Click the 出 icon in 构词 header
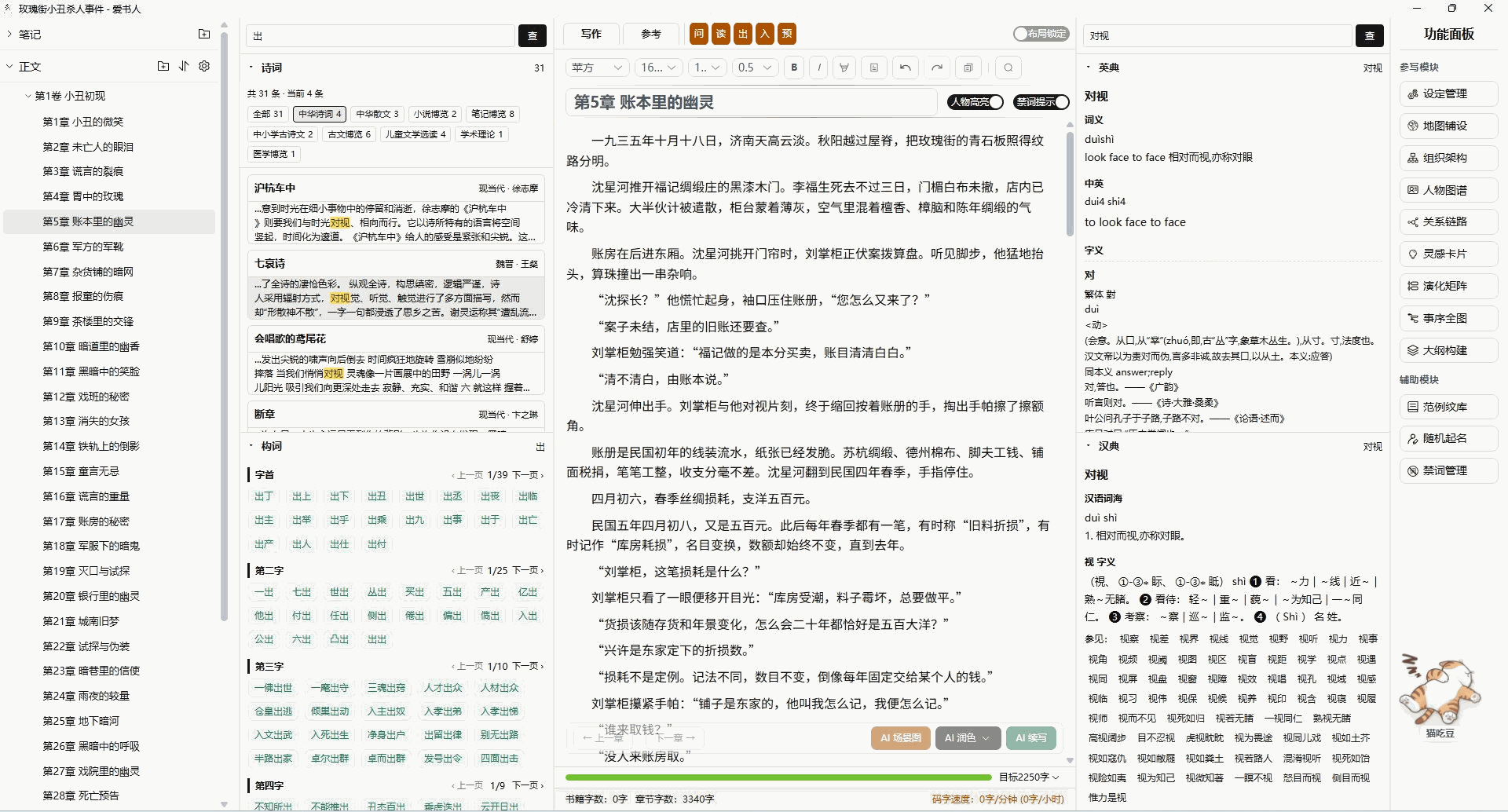 pyautogui.click(x=540, y=446)
